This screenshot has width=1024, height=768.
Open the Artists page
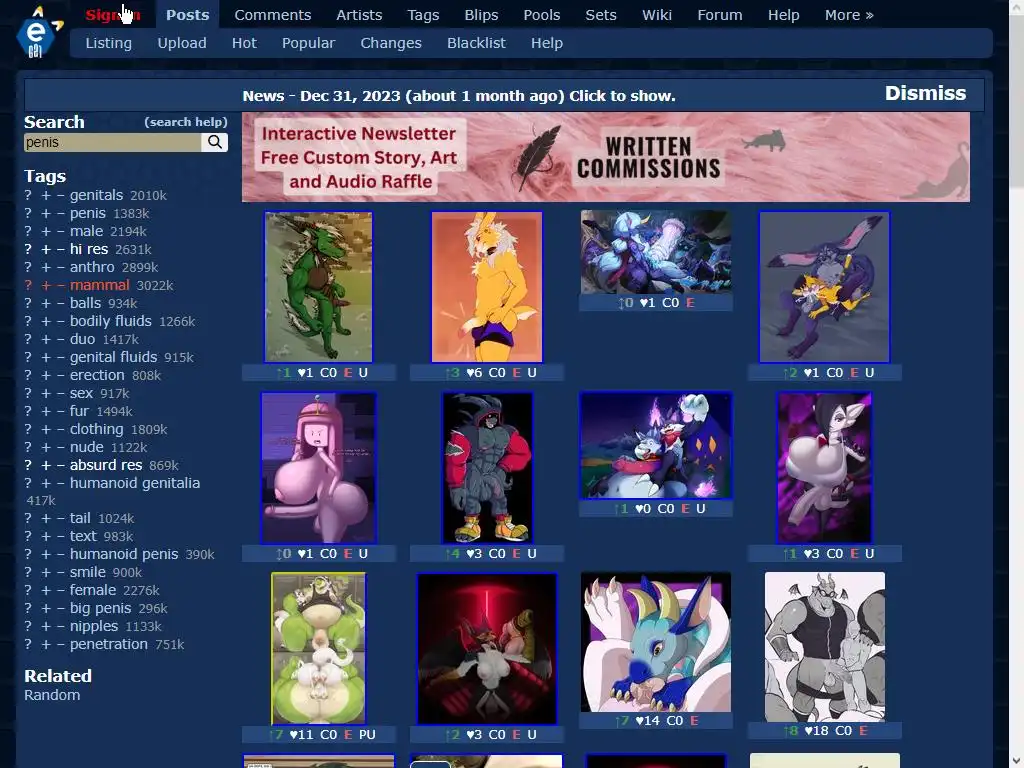(x=359, y=15)
